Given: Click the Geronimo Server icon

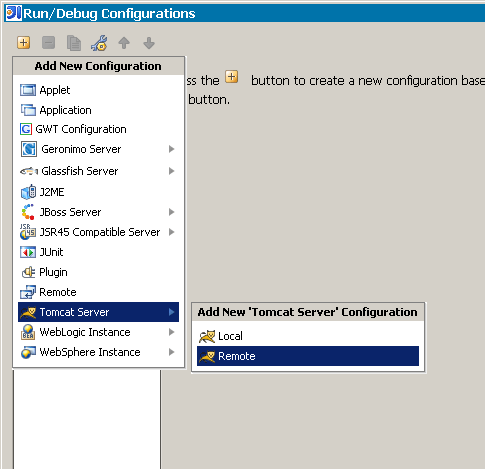Looking at the screenshot, I should pyautogui.click(x=29, y=149).
